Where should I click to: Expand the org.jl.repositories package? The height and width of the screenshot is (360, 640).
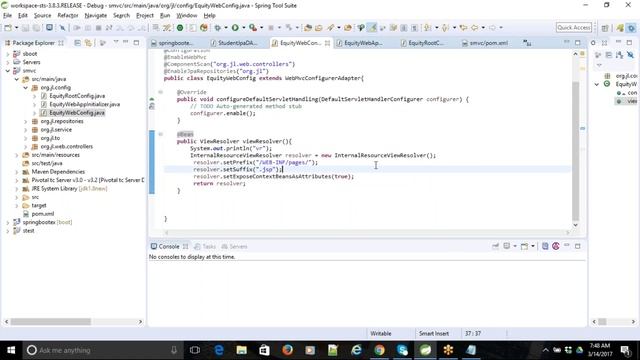point(26,121)
